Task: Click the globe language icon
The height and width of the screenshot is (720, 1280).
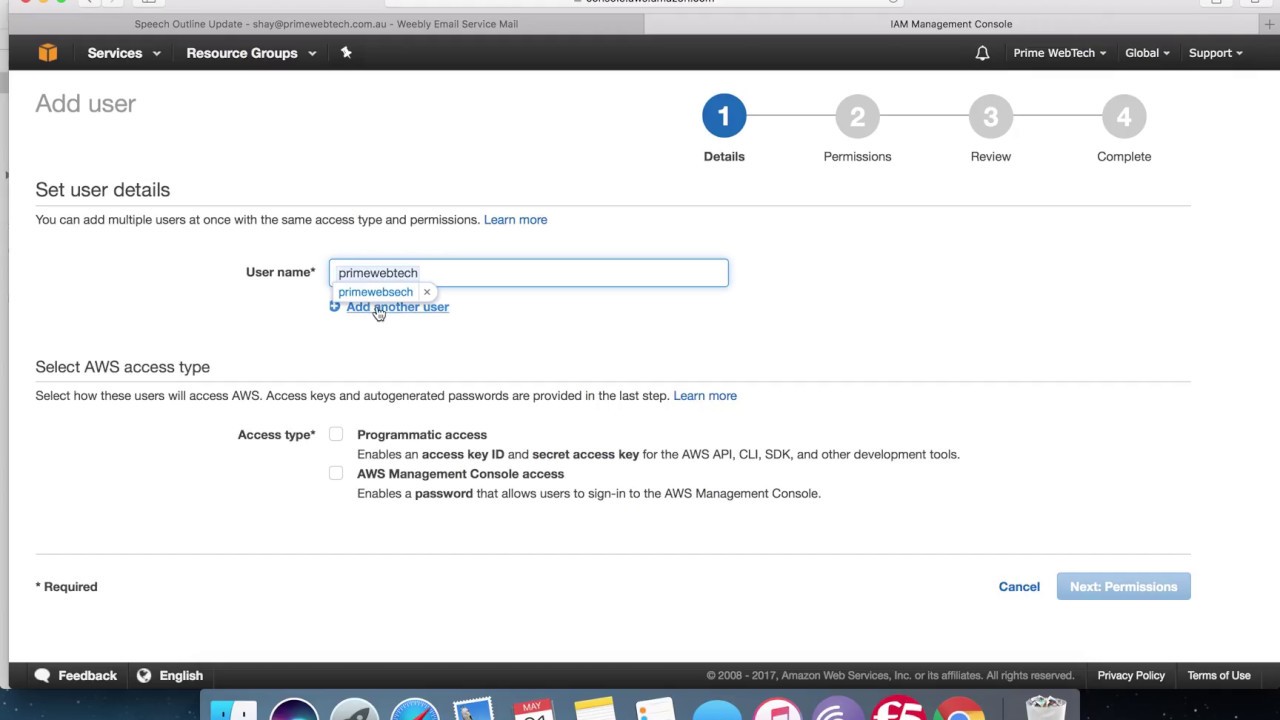Action: 144,676
